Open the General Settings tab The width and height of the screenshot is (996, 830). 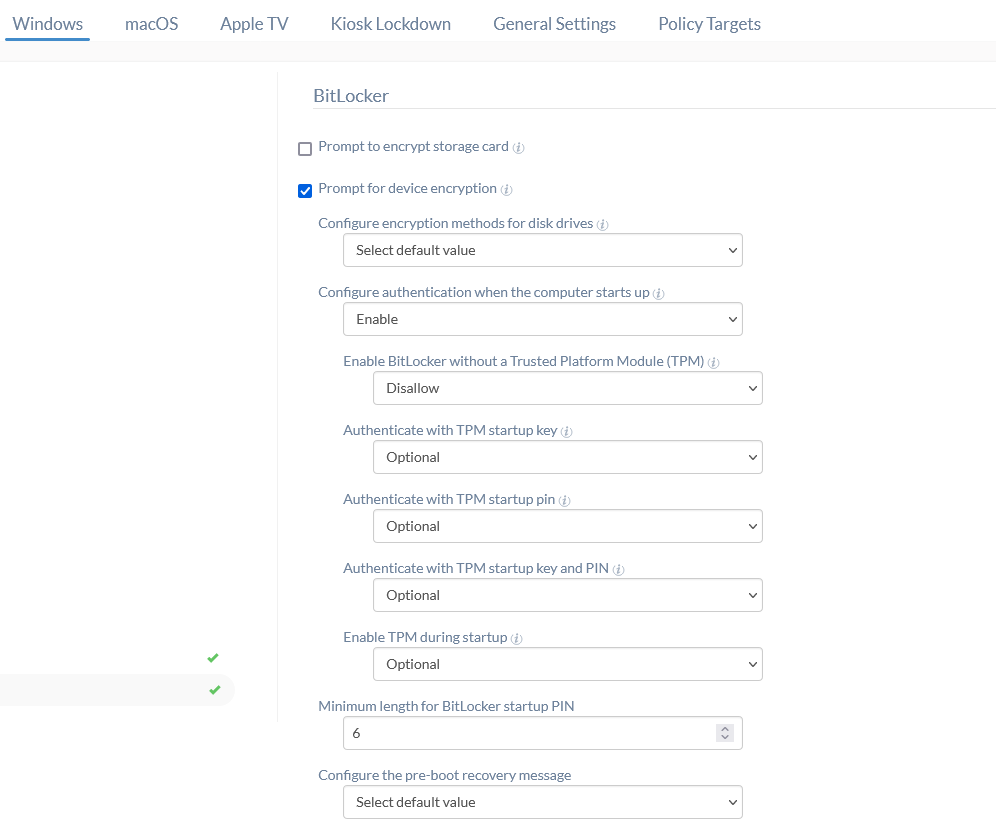554,24
